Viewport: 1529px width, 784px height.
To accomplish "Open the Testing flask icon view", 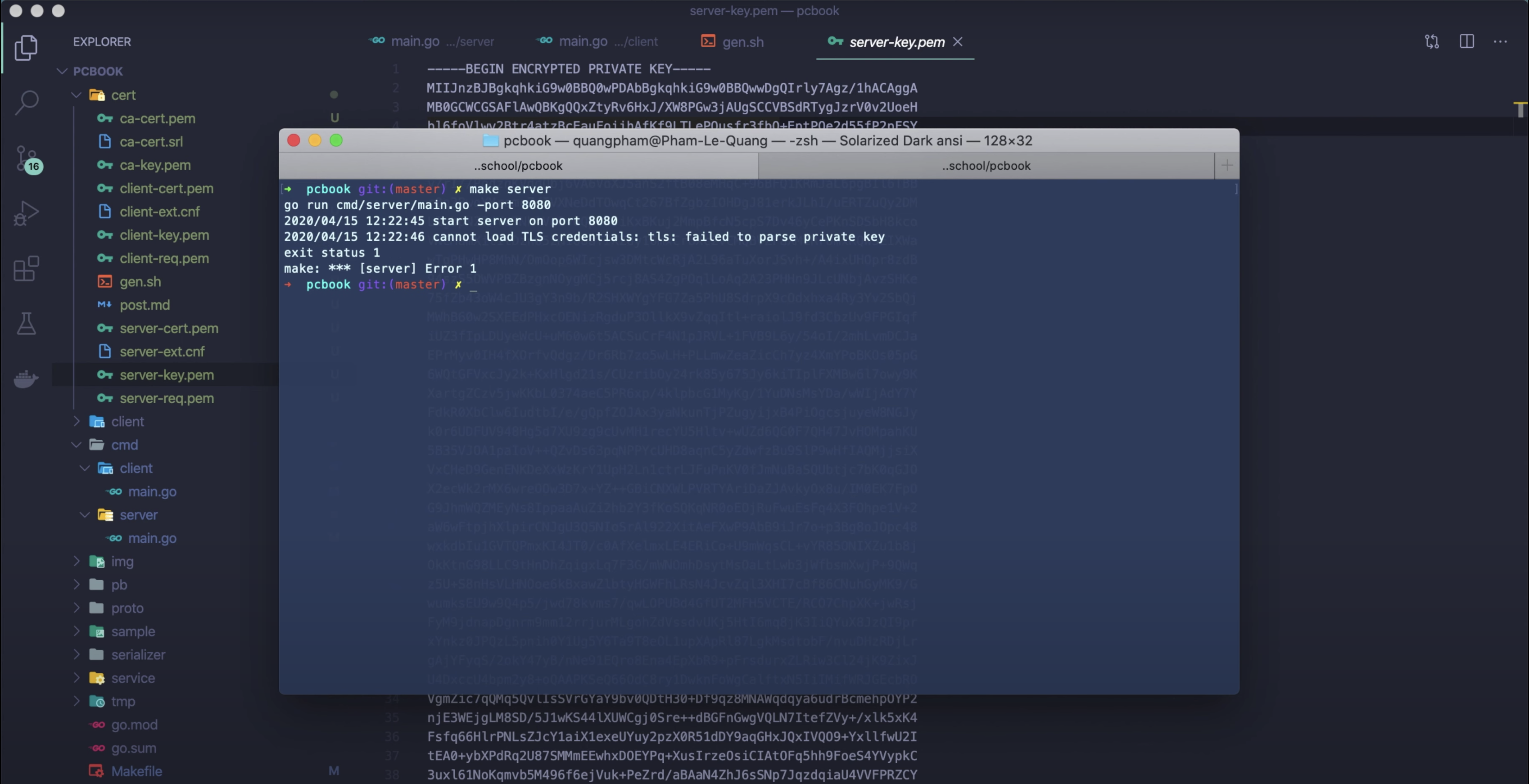I will point(26,324).
